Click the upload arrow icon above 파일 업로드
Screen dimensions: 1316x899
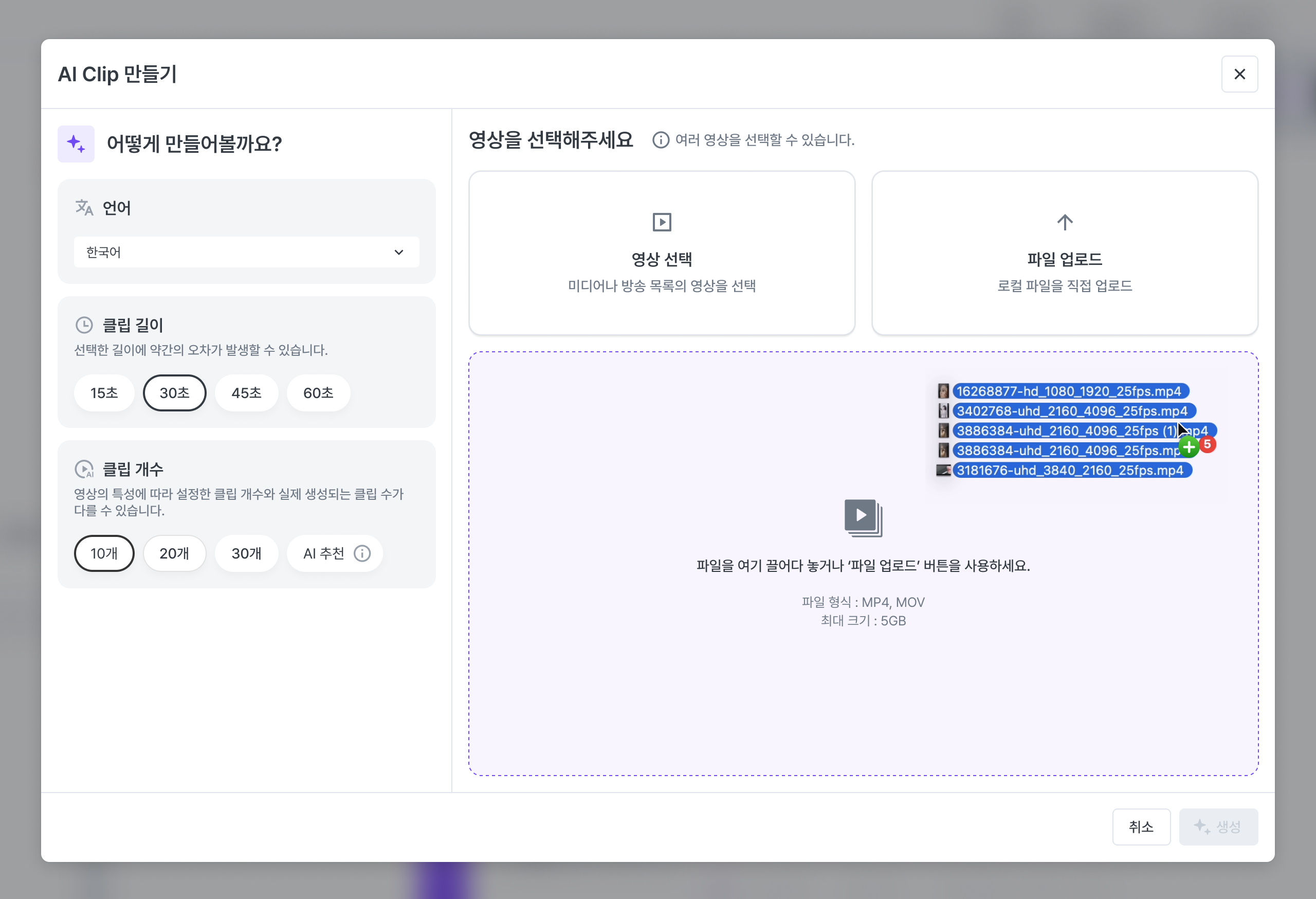[1065, 222]
